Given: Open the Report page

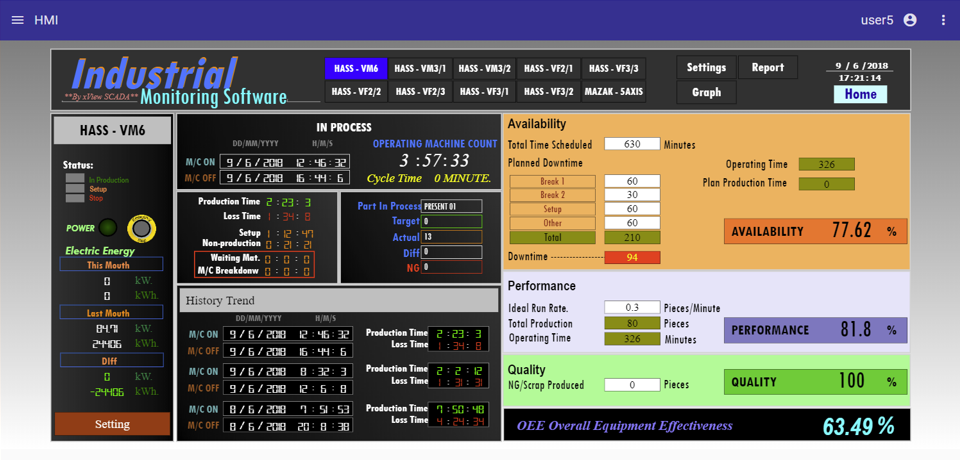Looking at the screenshot, I should click(x=767, y=68).
